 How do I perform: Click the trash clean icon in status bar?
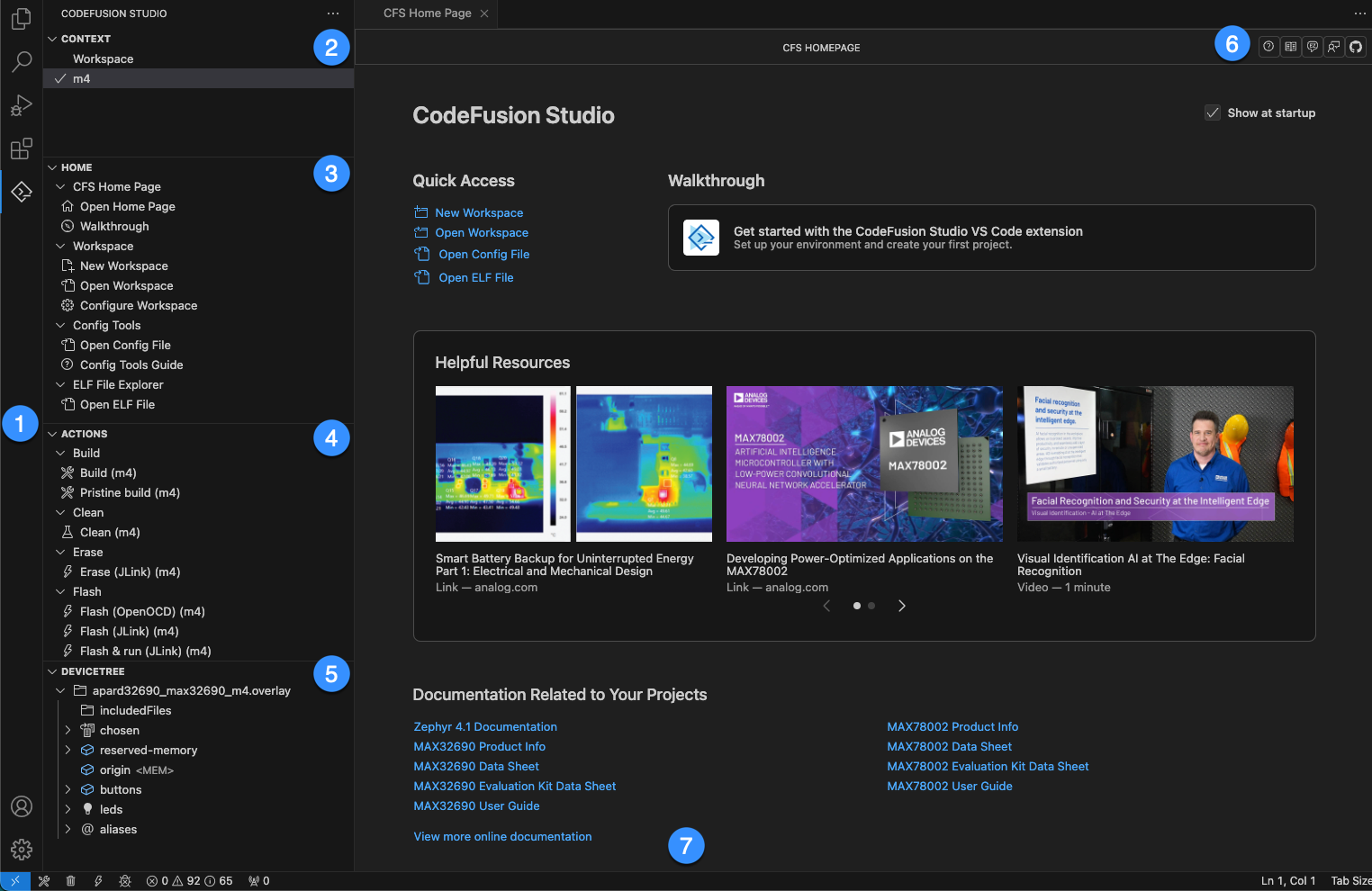[x=70, y=881]
